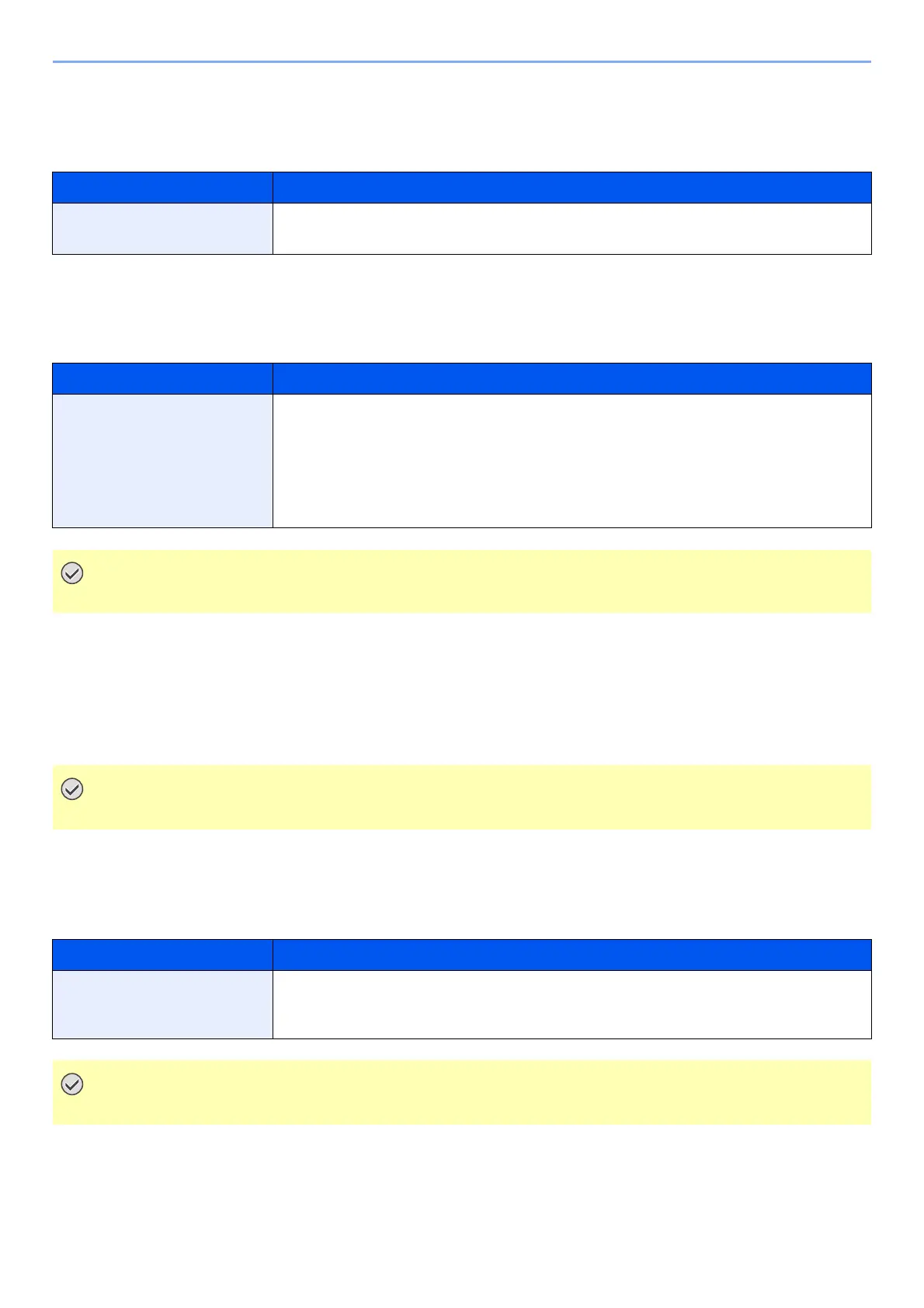
Task: Select the light-blue body cell of the middle table
Action: pos(162,461)
